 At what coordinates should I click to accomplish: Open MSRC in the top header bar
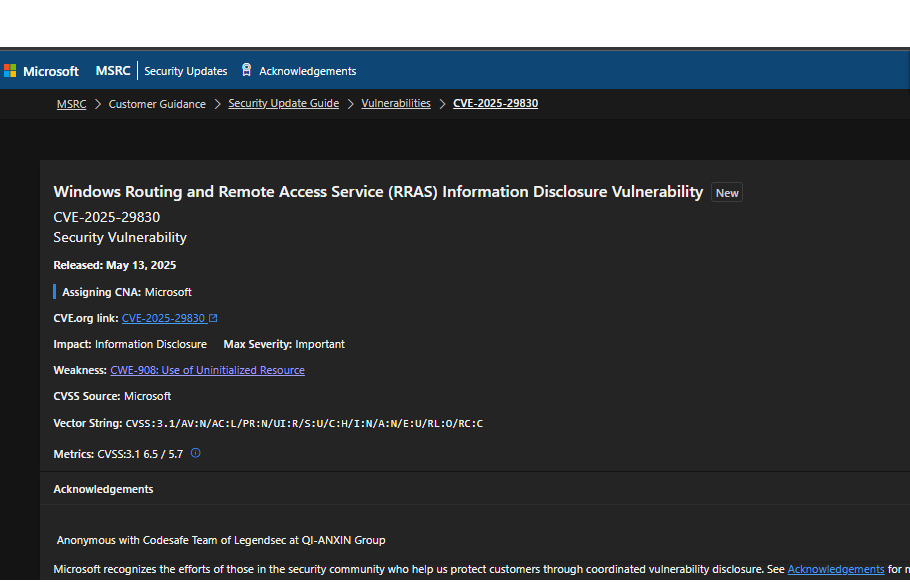113,71
